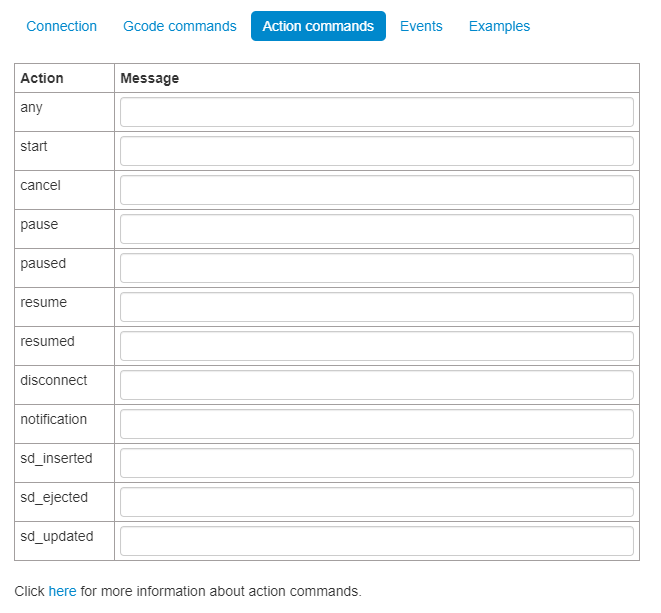661x613 pixels.
Task: Click the paused action message input
Action: [377, 268]
